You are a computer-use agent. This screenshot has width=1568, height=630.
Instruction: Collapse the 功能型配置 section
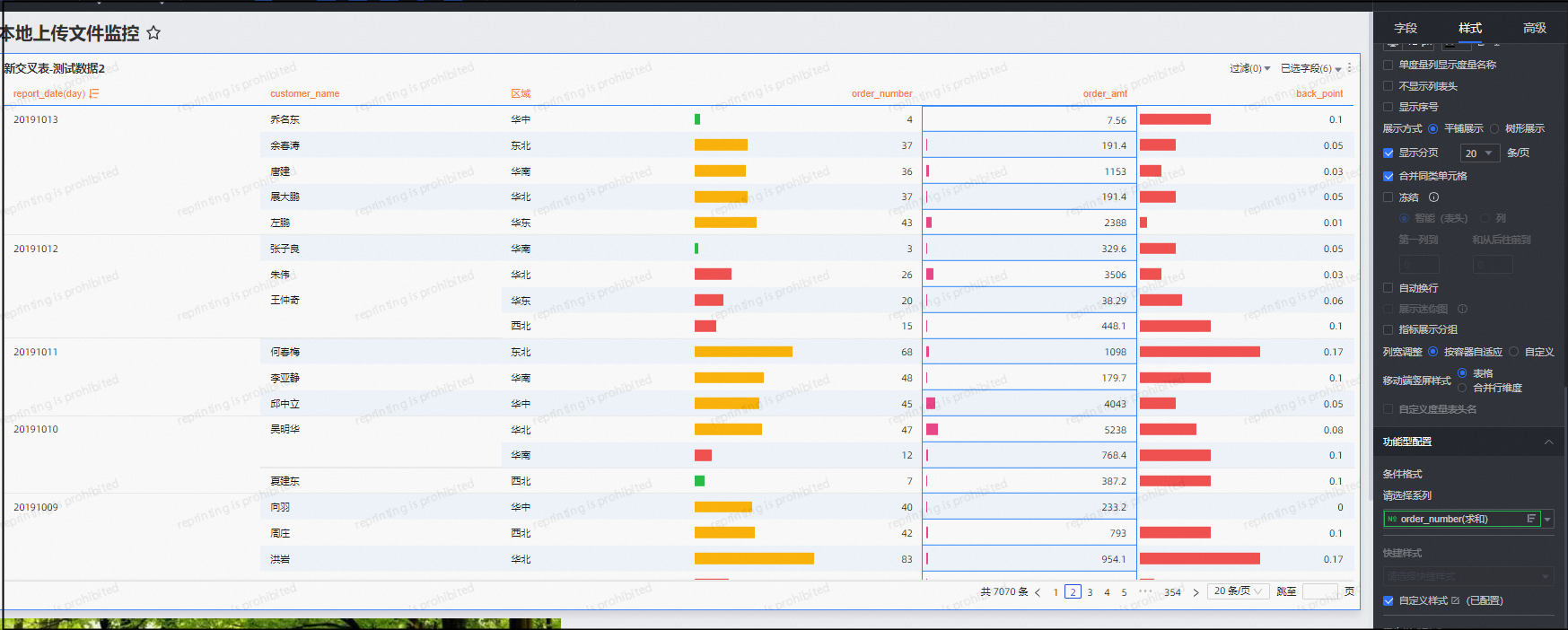click(x=1548, y=442)
